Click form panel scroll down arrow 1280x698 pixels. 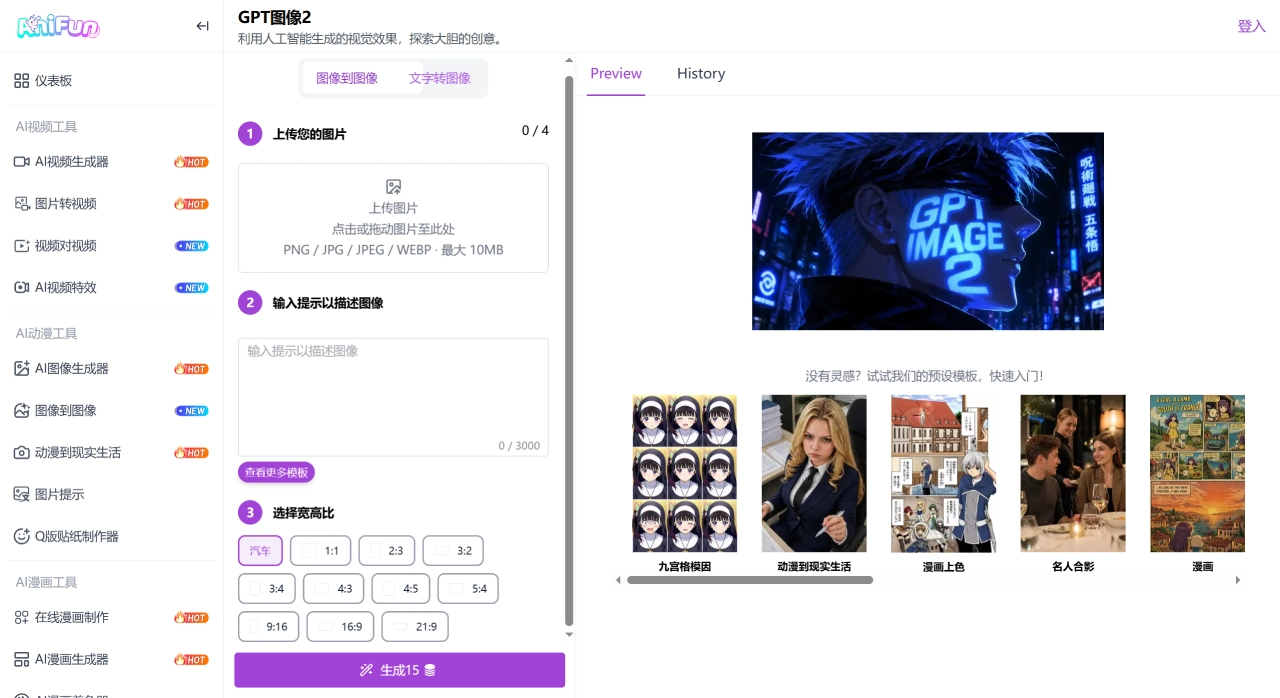click(x=570, y=634)
